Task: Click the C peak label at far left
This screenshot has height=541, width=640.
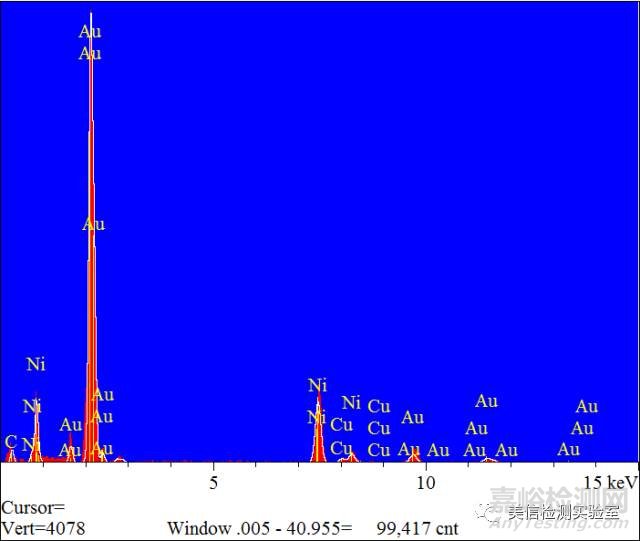Action: click(11, 441)
